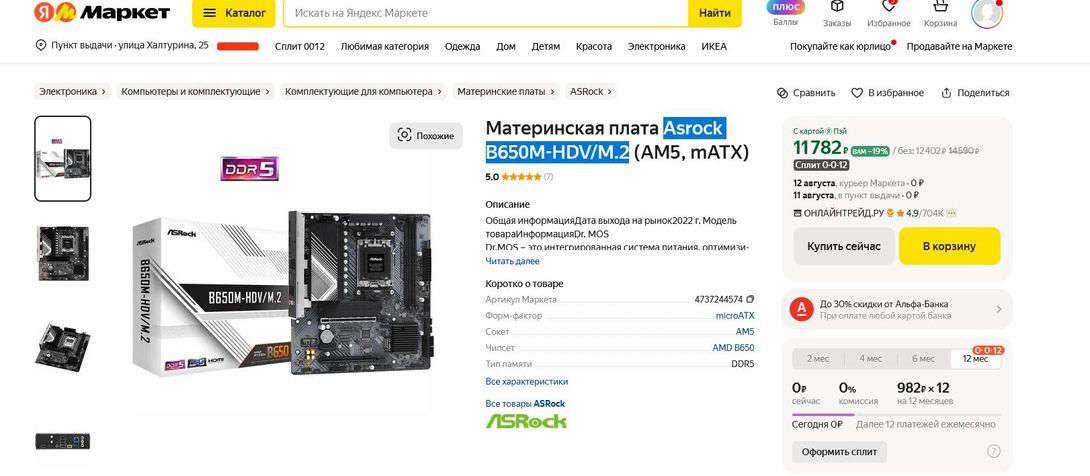Add product to В избранное
Image resolution: width=1090 pixels, height=476 pixels.
(888, 93)
